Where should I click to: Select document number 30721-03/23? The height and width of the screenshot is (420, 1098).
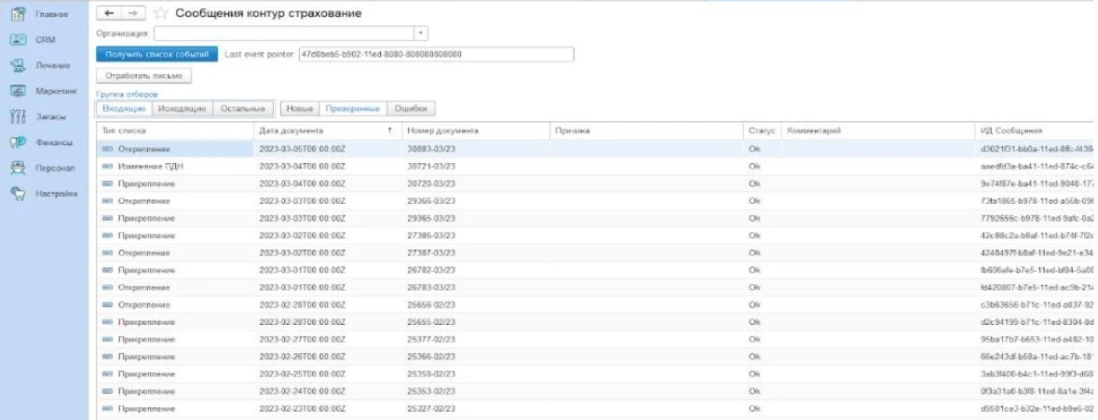[431, 167]
